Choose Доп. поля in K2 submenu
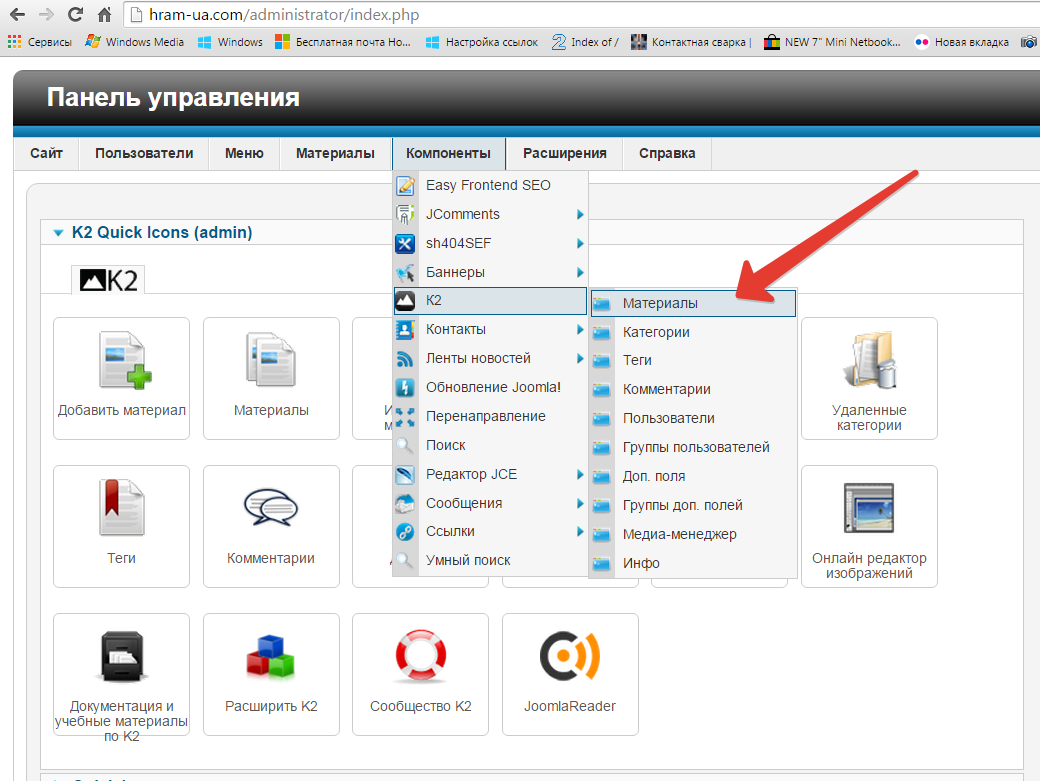This screenshot has height=781, width=1040. coord(693,476)
